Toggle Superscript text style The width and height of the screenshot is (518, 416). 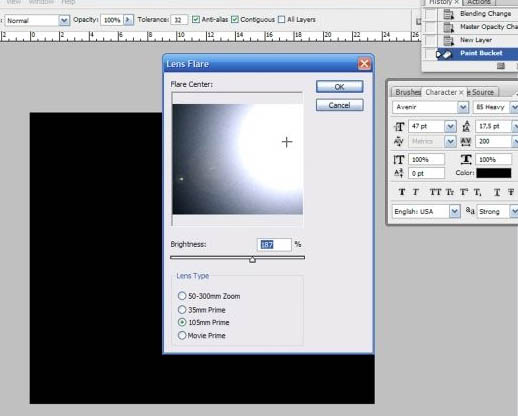pos(464,192)
